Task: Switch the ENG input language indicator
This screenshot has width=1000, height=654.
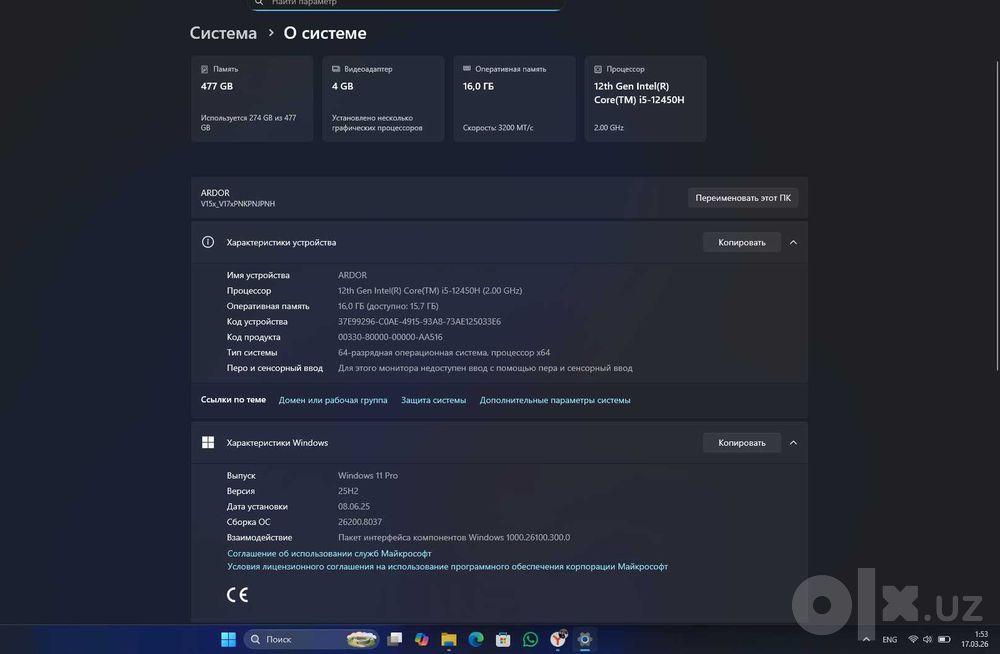Action: [x=890, y=639]
